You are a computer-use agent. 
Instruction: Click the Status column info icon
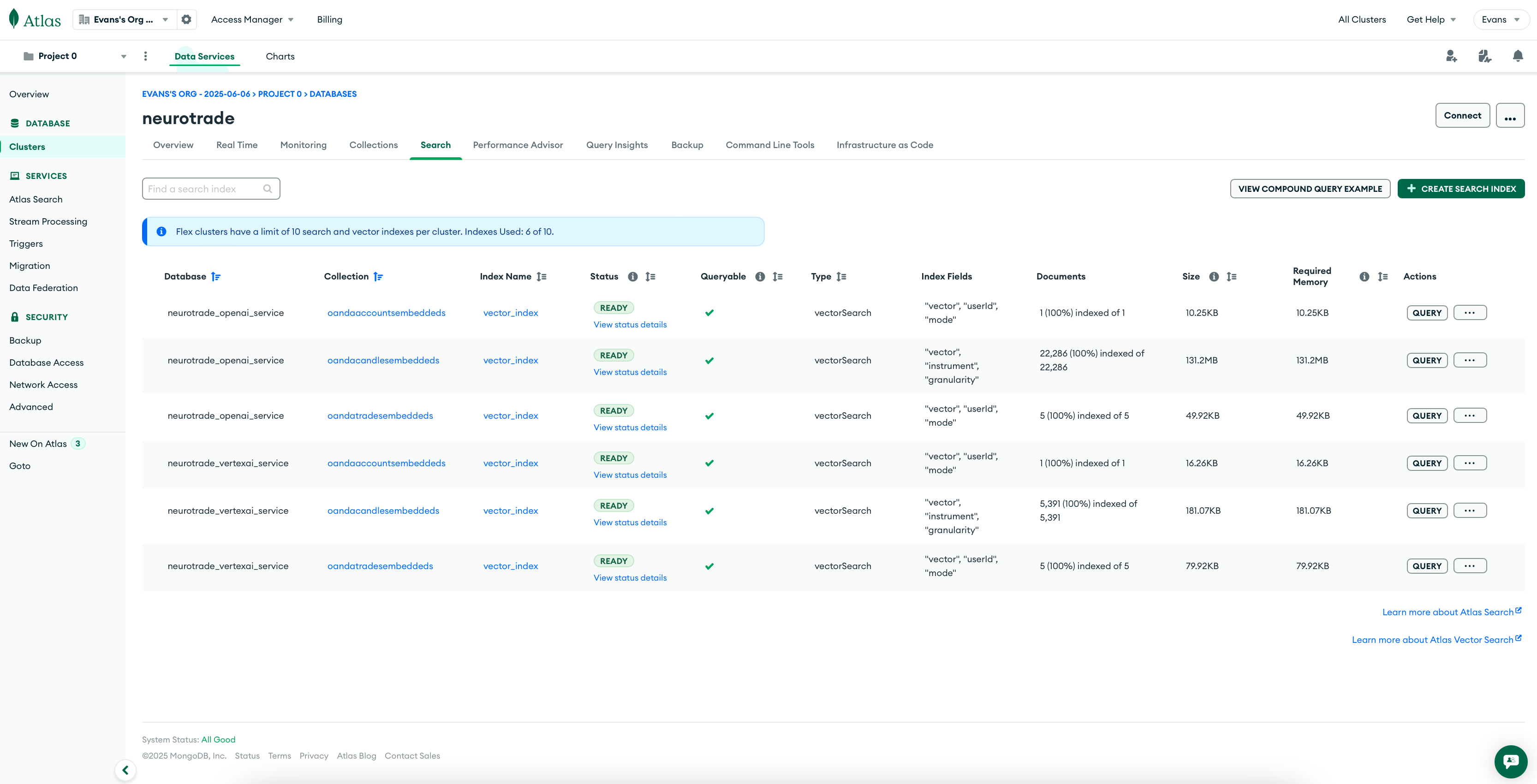click(x=632, y=277)
